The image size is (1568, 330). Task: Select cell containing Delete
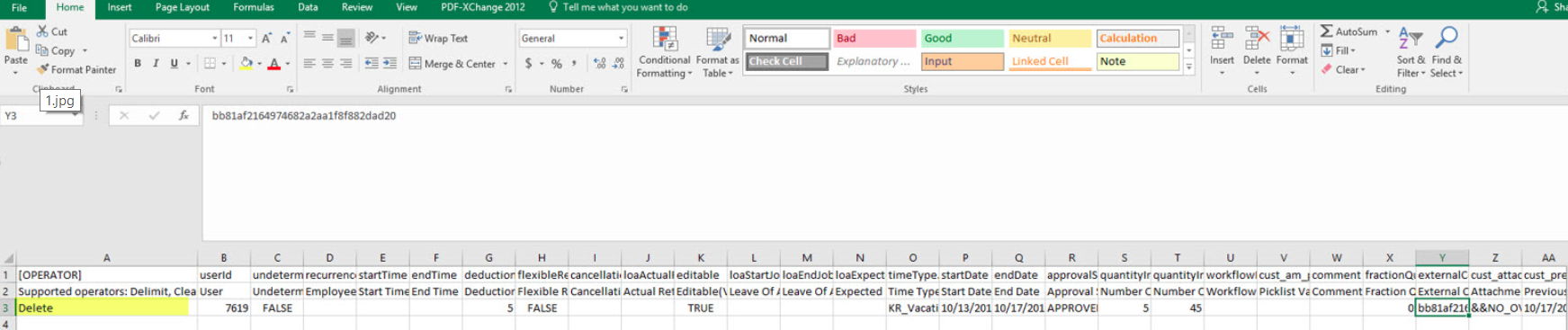(x=106, y=308)
